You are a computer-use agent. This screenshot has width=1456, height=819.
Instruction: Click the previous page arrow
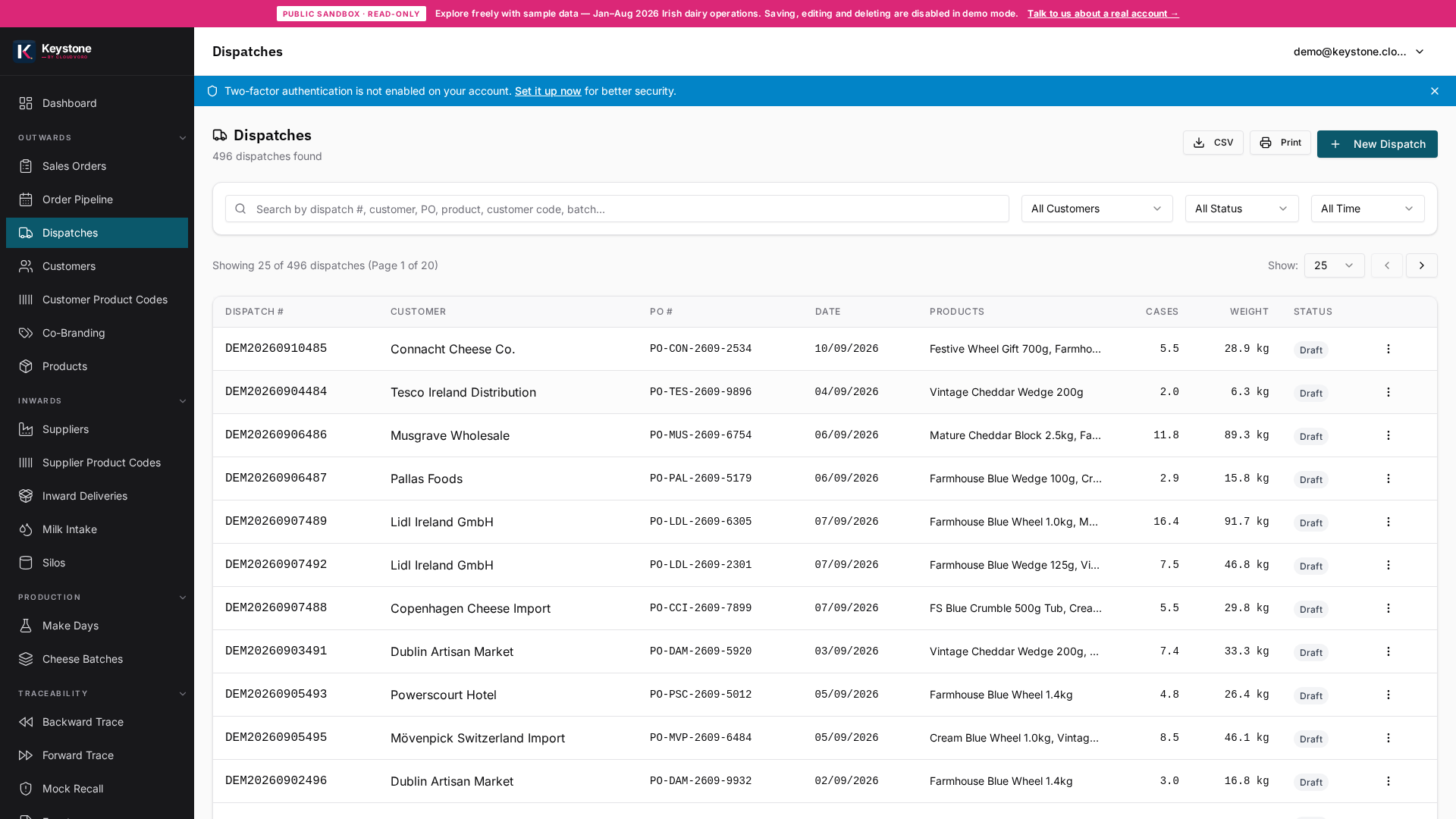pos(1386,265)
